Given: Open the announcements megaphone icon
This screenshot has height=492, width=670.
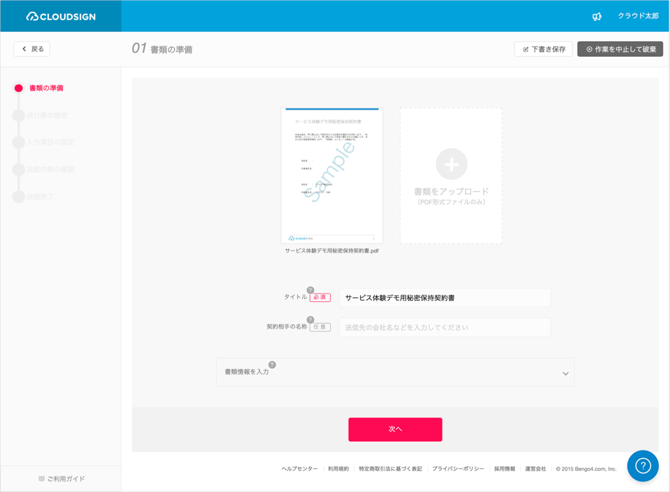Looking at the screenshot, I should point(597,16).
